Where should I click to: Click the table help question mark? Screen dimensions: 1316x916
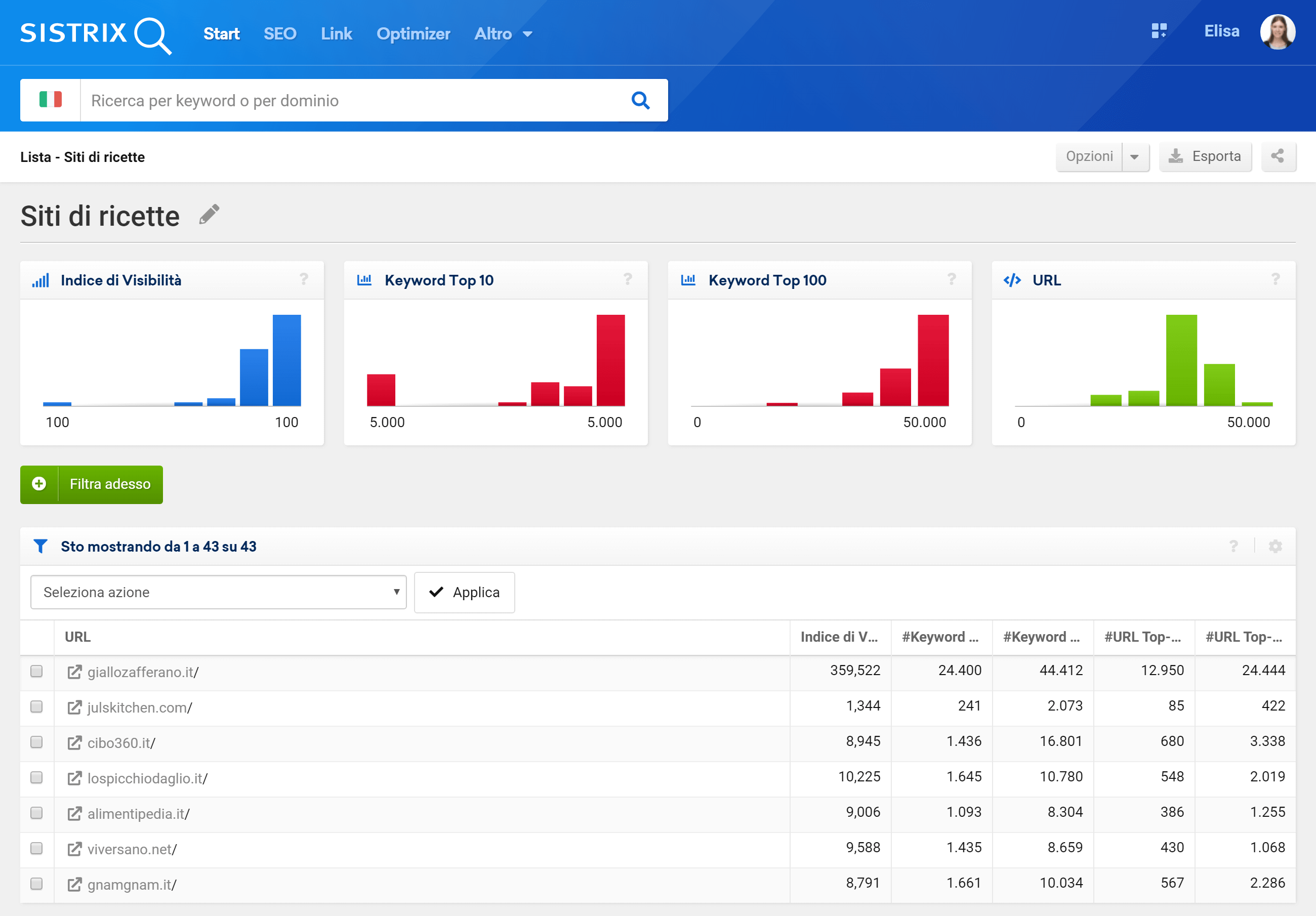tap(1233, 546)
